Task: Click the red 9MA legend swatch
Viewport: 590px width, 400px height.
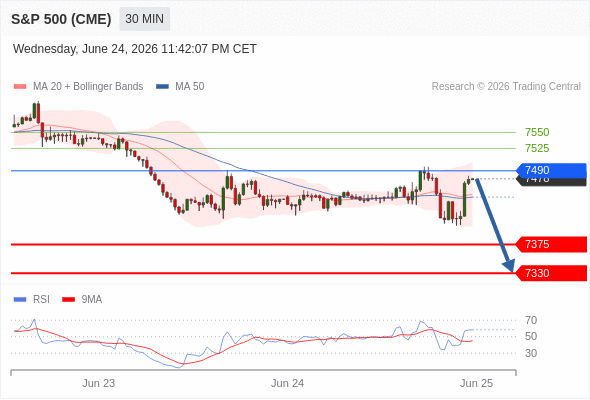Action: coord(68,300)
